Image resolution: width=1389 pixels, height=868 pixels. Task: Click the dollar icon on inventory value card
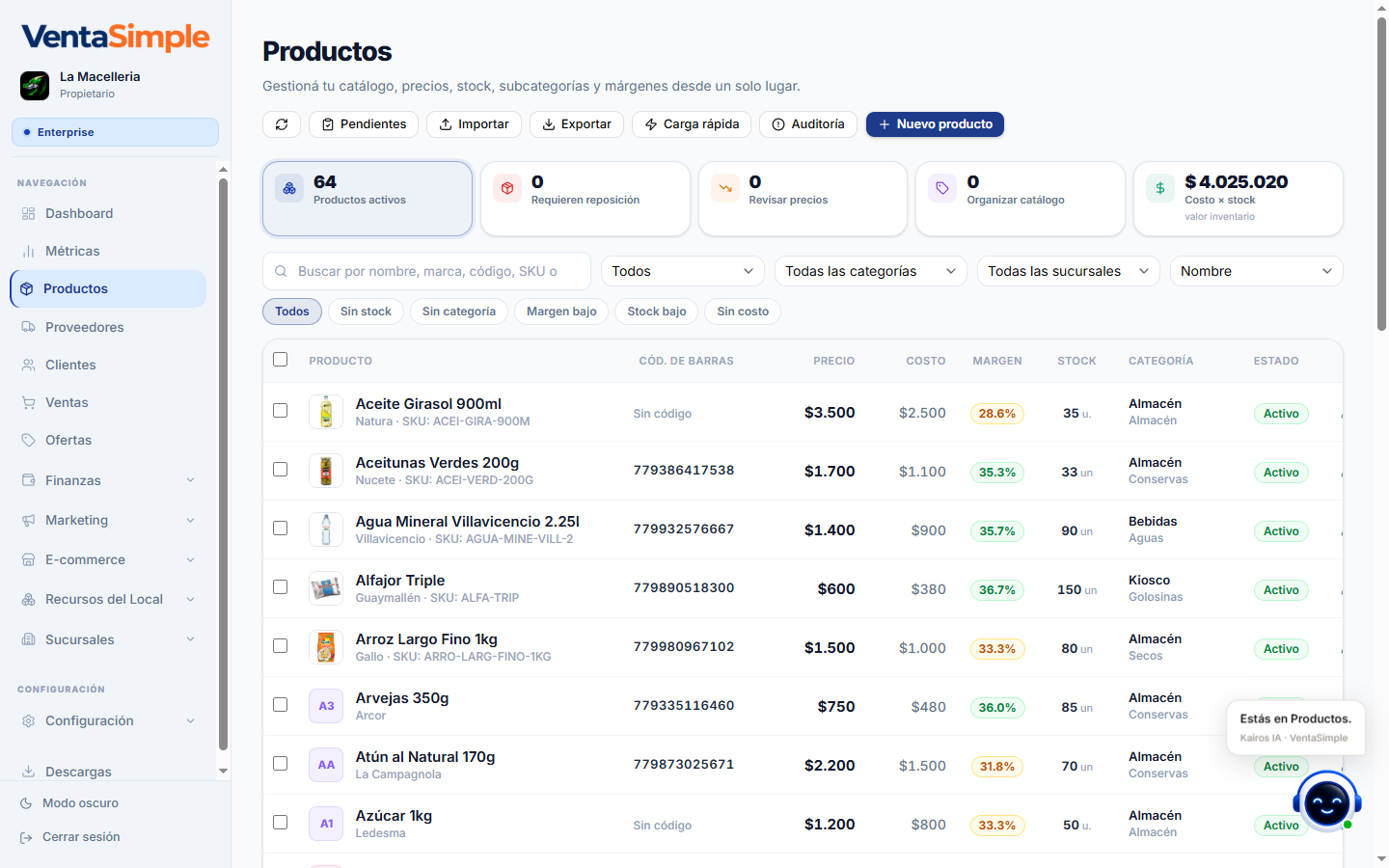tap(1160, 189)
